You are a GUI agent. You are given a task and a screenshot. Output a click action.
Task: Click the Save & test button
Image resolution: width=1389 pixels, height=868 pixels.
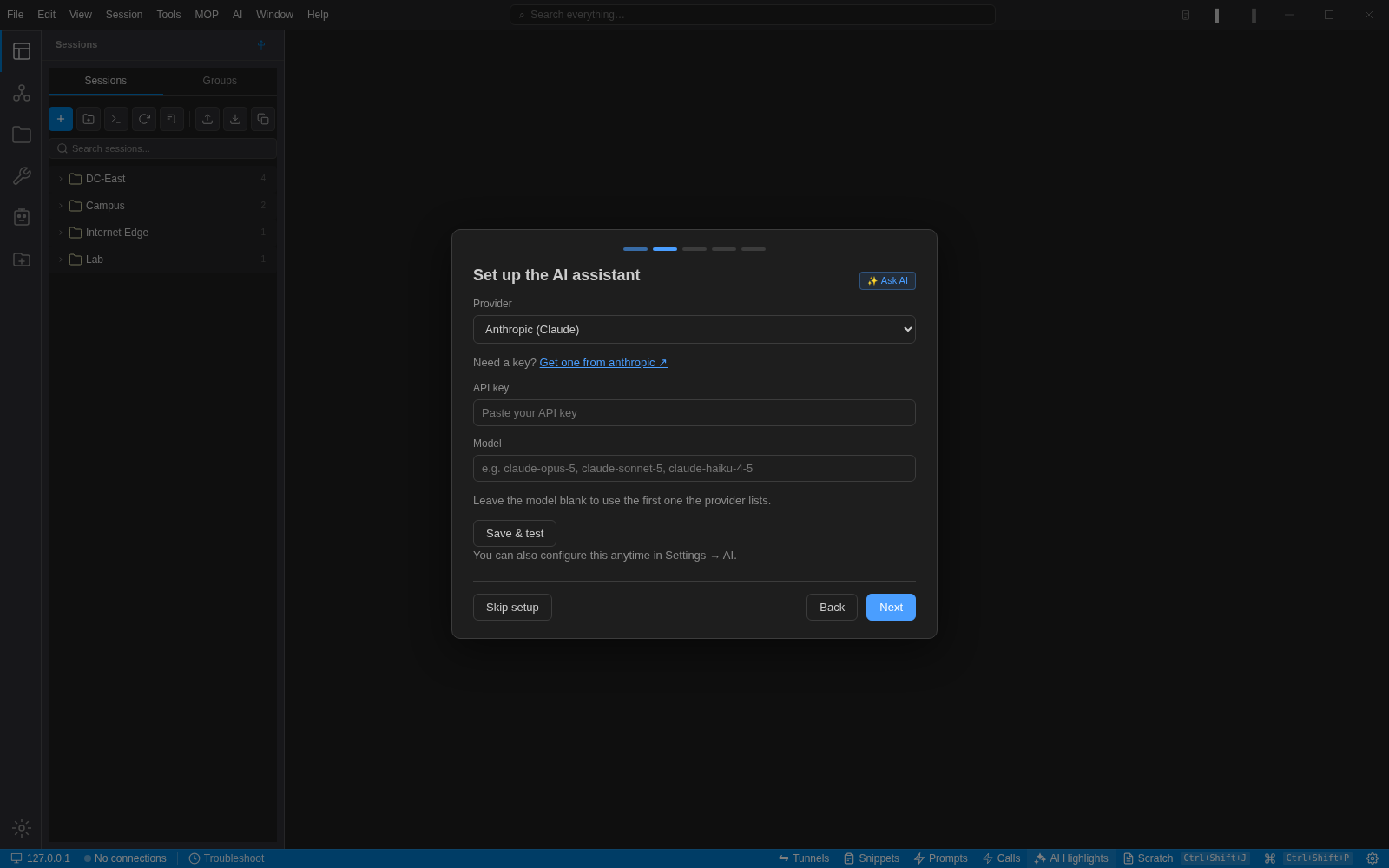tap(515, 534)
